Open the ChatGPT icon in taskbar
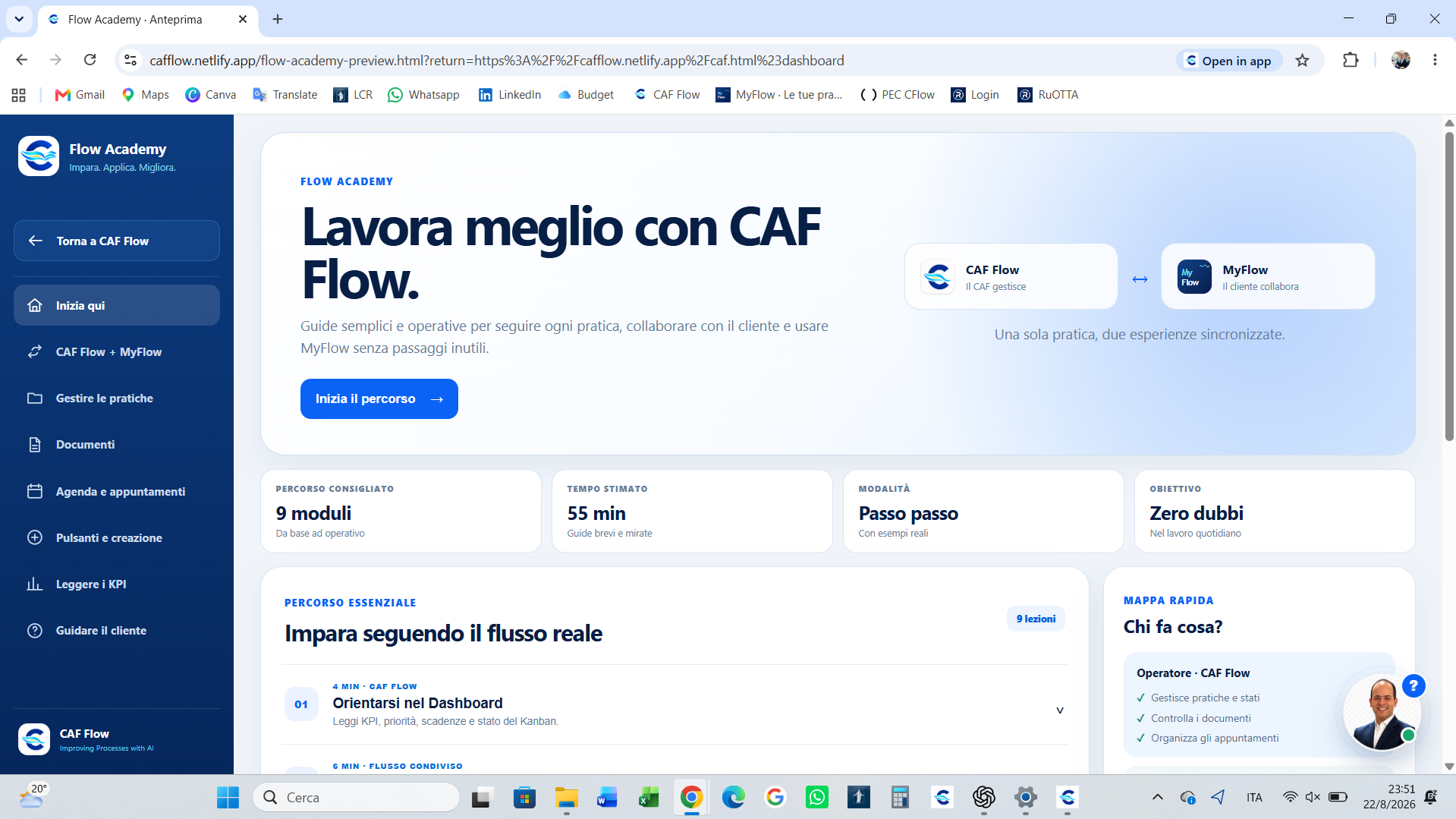This screenshot has width=1456, height=819. tap(984, 797)
